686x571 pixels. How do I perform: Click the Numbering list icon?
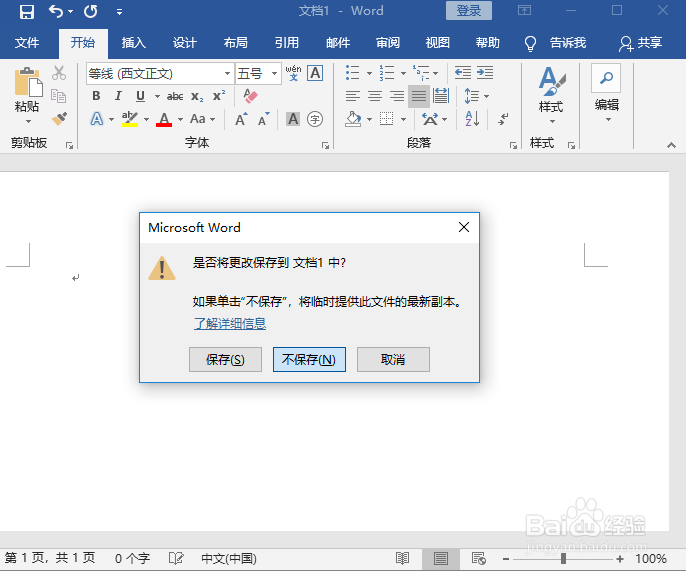click(x=387, y=73)
